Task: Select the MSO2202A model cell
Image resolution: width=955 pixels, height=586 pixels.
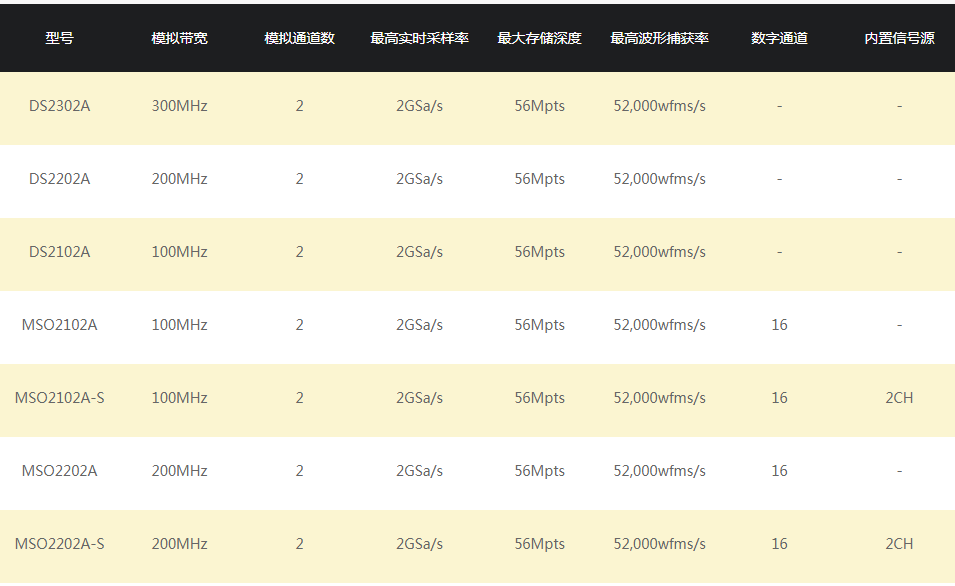Action: 59,471
